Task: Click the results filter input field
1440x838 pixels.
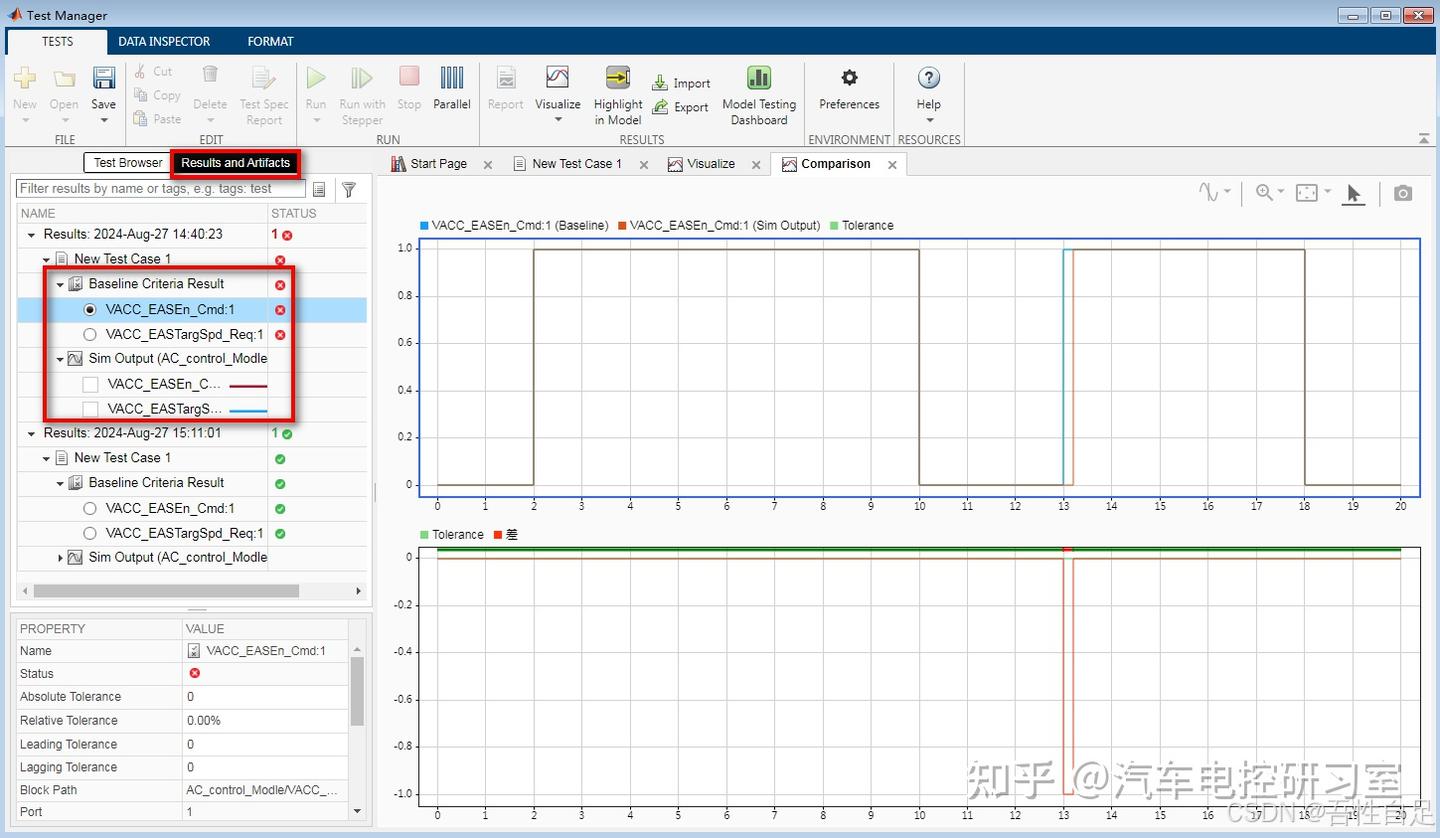Action: coord(160,189)
